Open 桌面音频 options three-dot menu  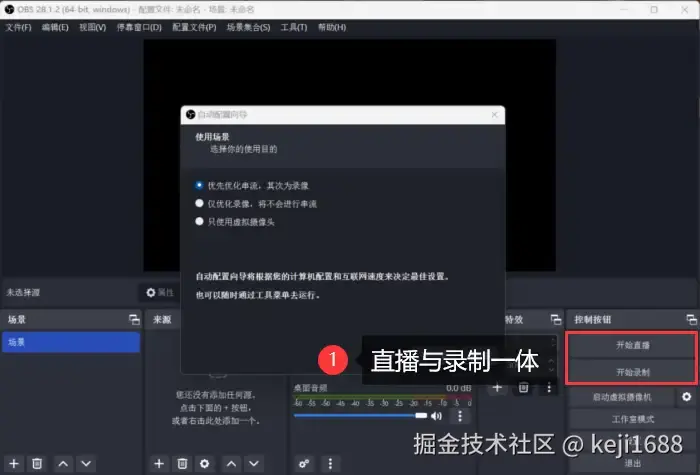click(460, 416)
